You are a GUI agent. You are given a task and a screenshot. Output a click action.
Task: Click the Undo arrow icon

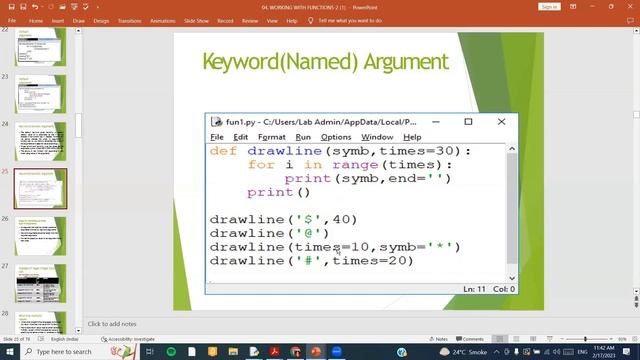[35, 7]
